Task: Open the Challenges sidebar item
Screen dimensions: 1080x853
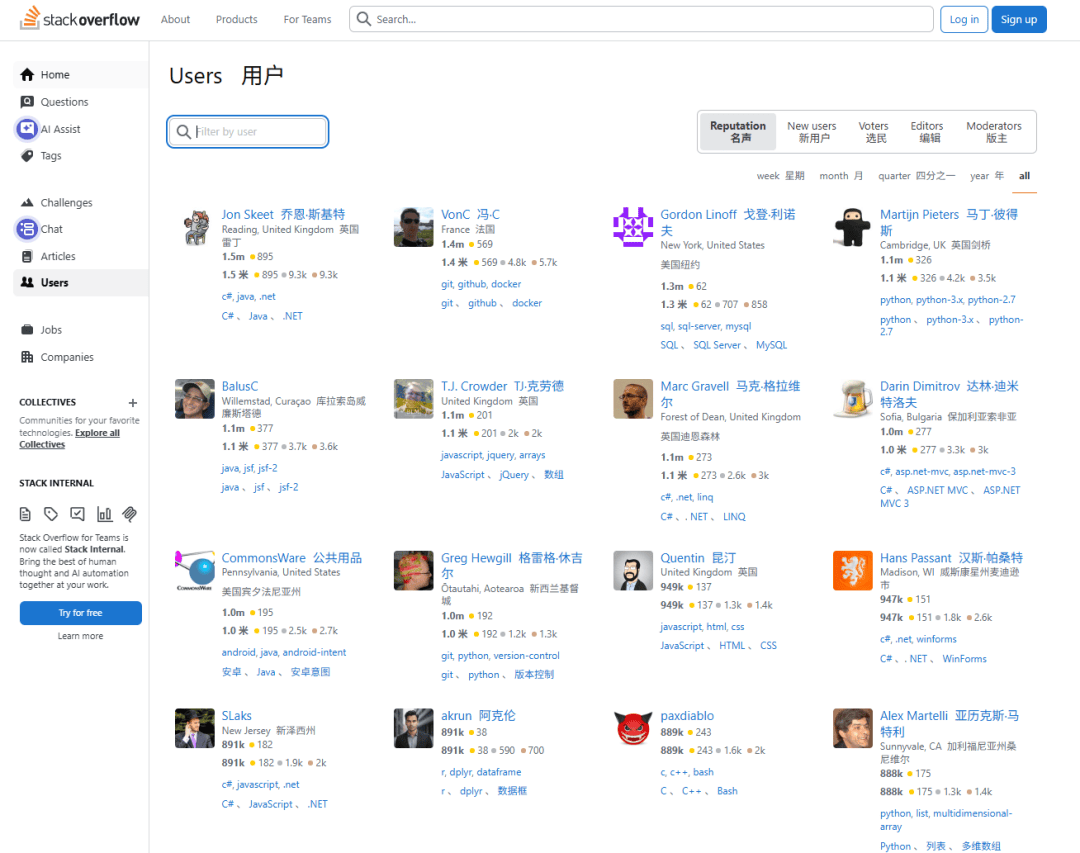Action: (66, 203)
